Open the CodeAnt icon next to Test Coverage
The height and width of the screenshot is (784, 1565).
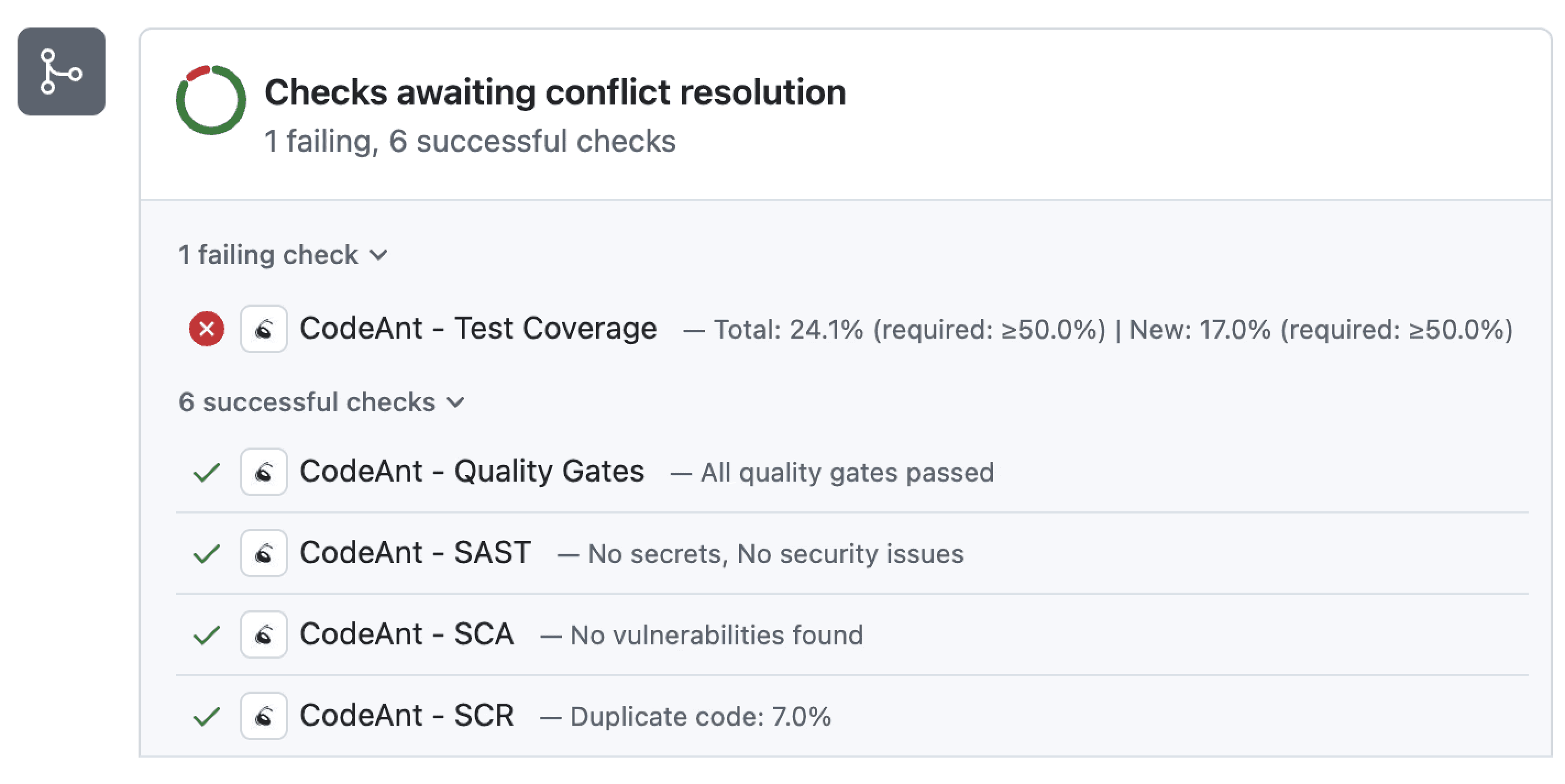tap(263, 329)
